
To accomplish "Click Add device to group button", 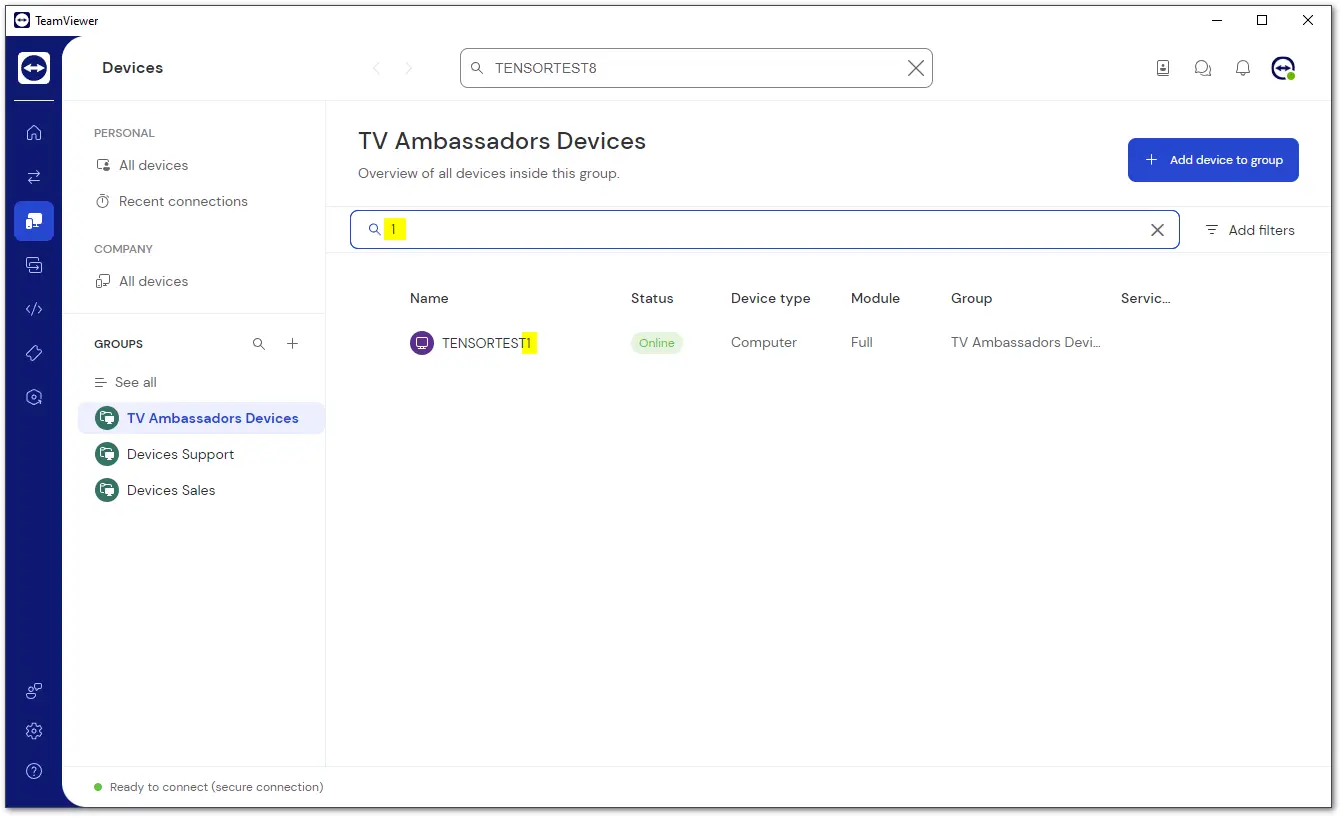I will point(1213,160).
